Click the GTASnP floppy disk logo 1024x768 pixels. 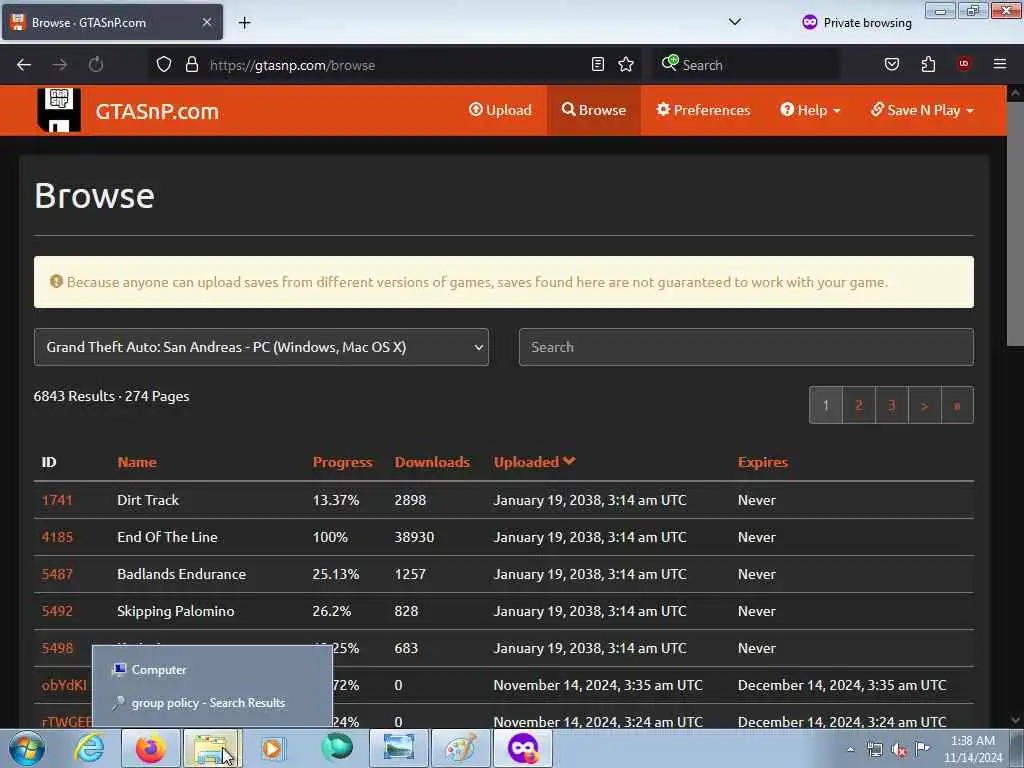coord(59,110)
